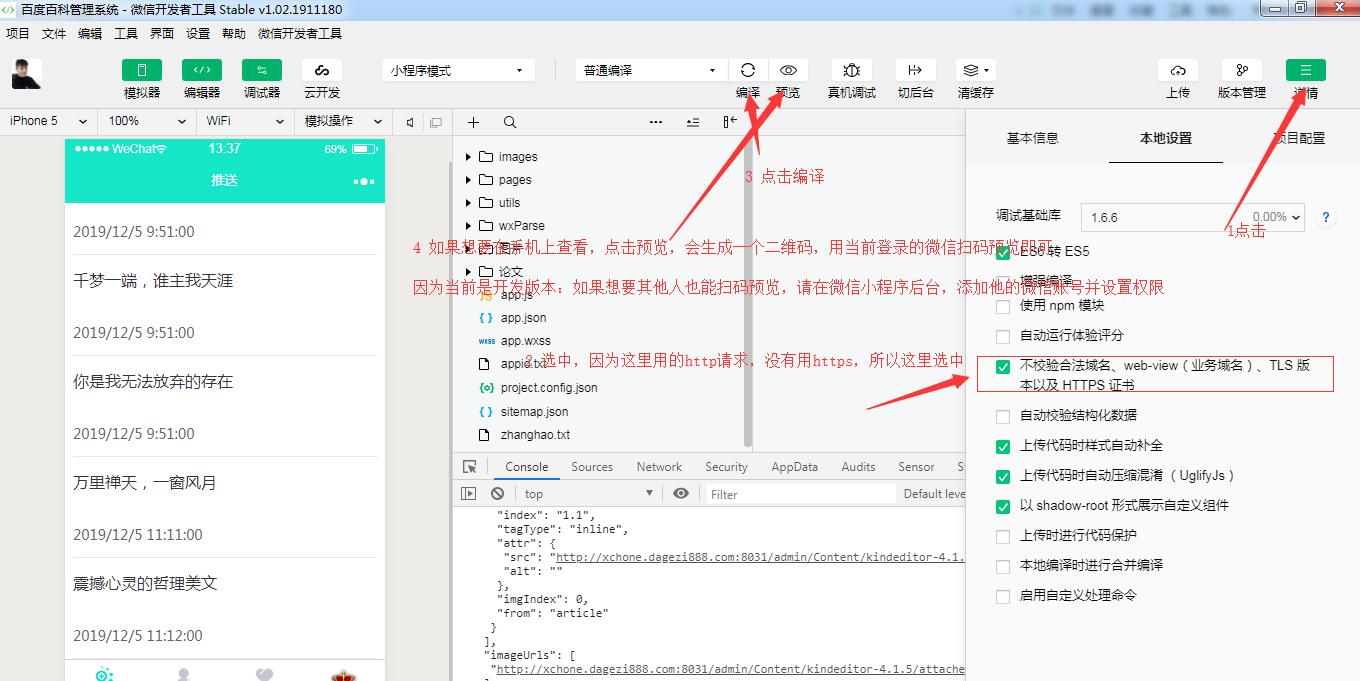
Task: Start 真机调试 remote device debugging
Action: coord(852,70)
